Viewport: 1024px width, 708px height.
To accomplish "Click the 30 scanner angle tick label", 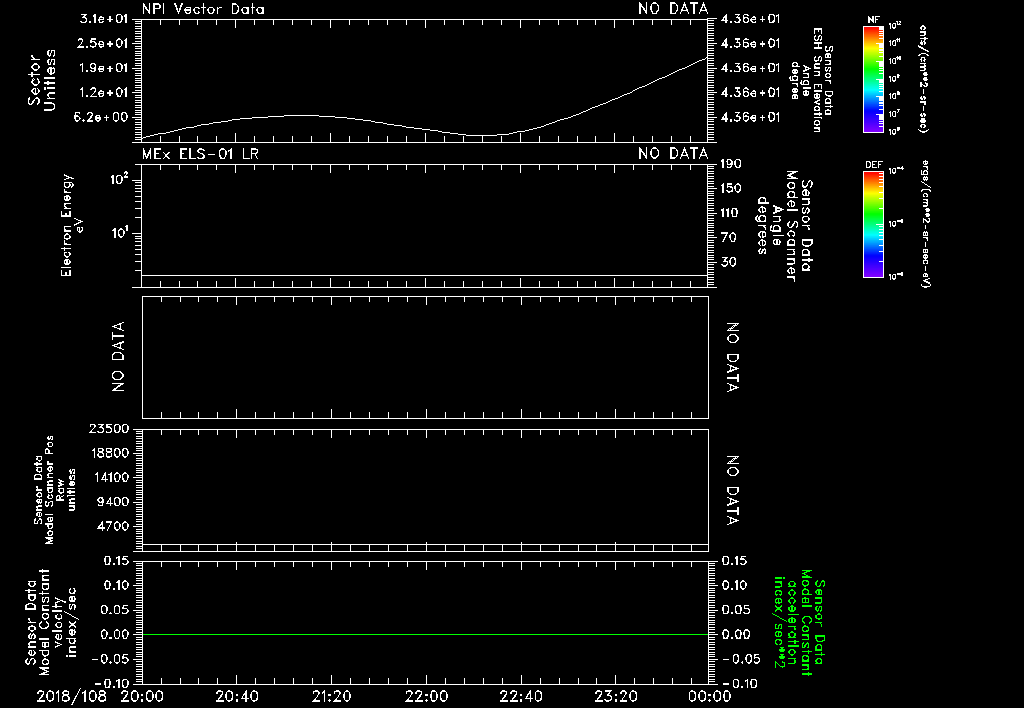I will point(728,263).
